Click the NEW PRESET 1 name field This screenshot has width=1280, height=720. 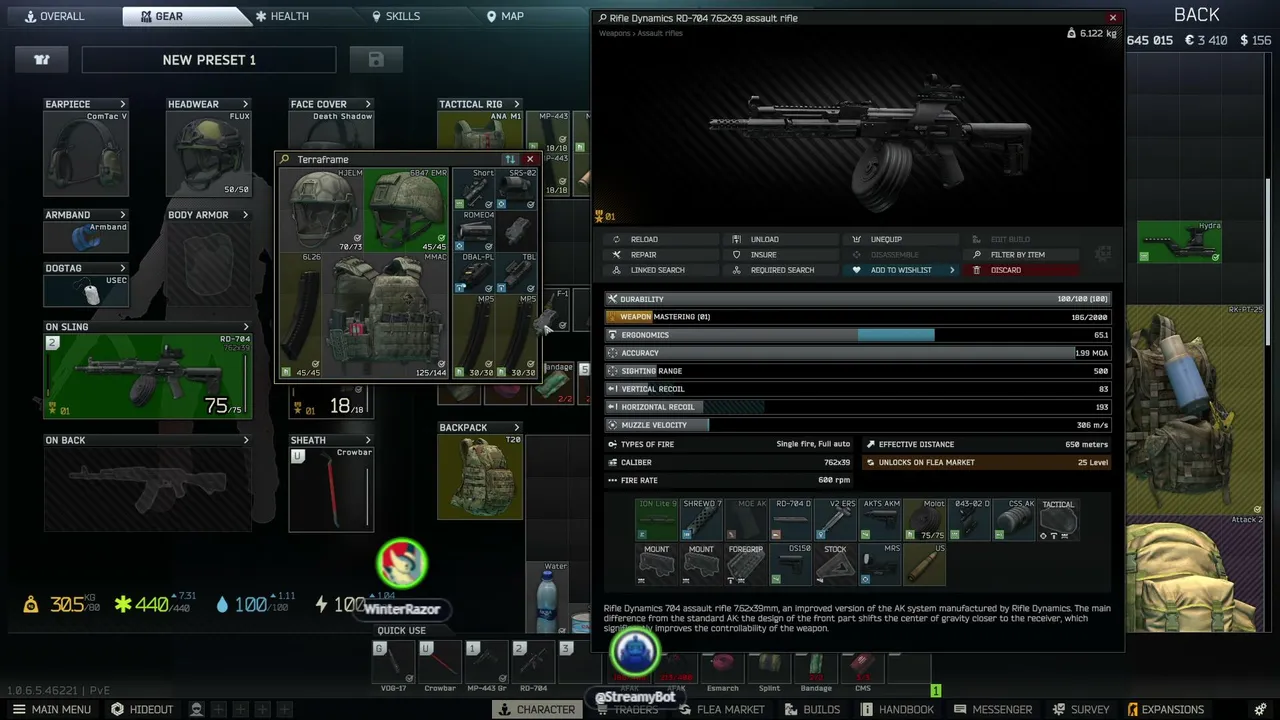click(x=209, y=60)
